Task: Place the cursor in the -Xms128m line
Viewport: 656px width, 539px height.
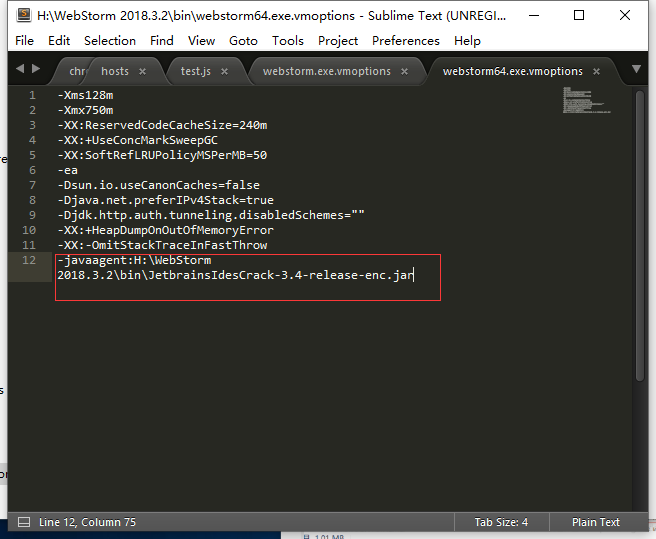Action: pos(85,95)
